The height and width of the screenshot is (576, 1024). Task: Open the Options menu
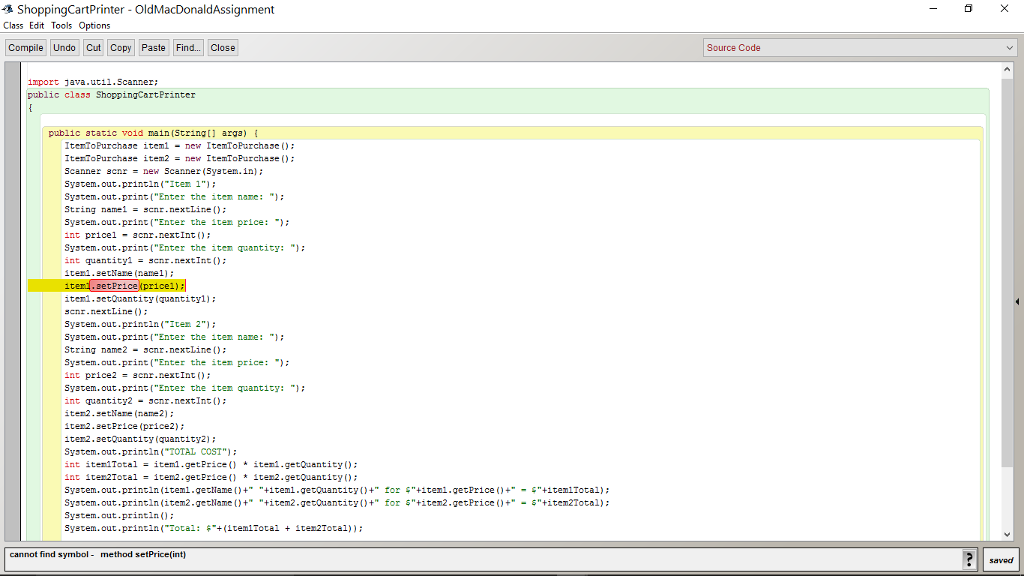click(x=94, y=25)
